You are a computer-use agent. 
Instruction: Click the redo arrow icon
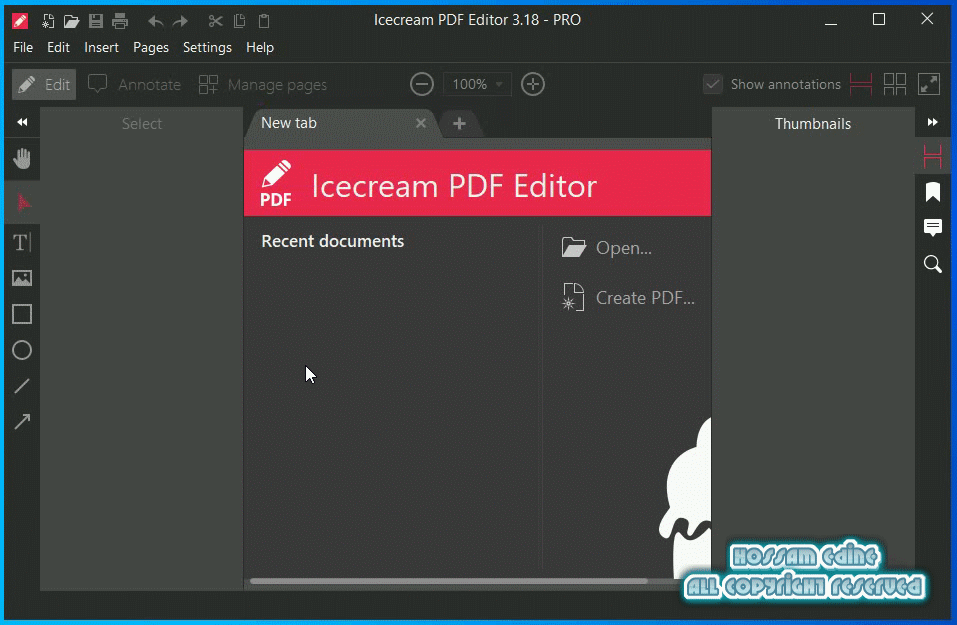pos(180,22)
